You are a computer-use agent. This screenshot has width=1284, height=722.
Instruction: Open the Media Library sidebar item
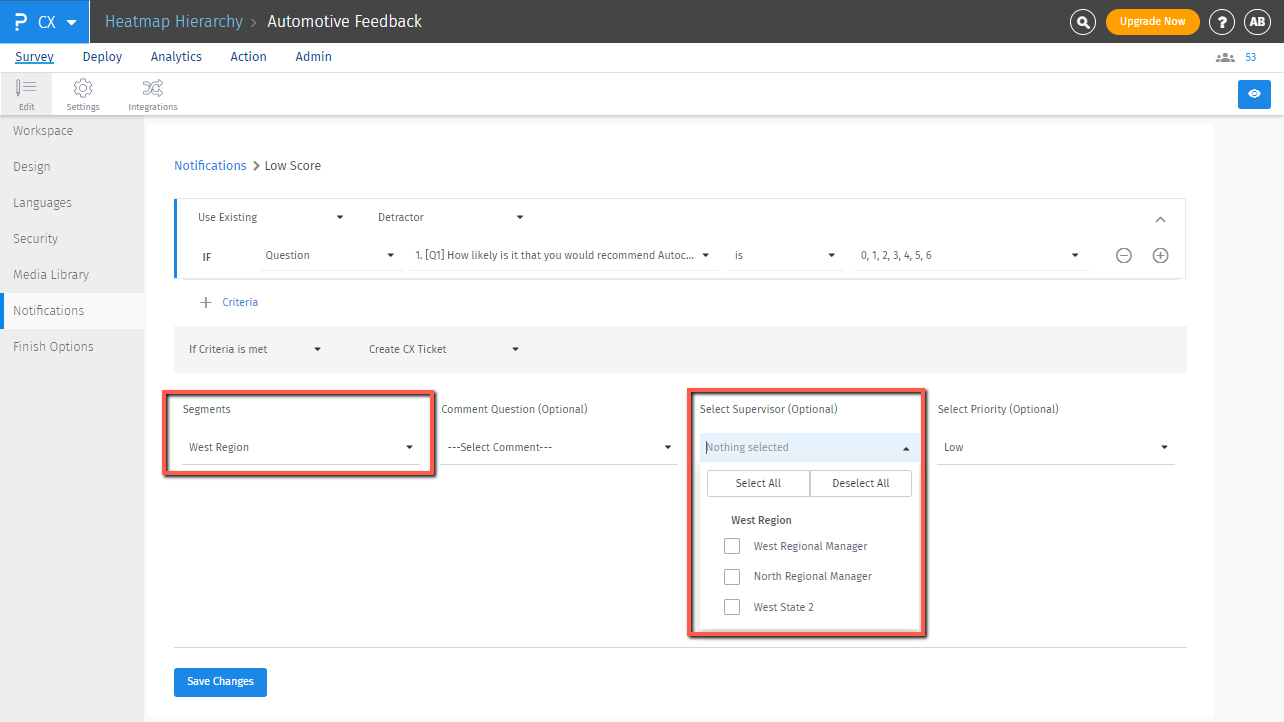[51, 274]
